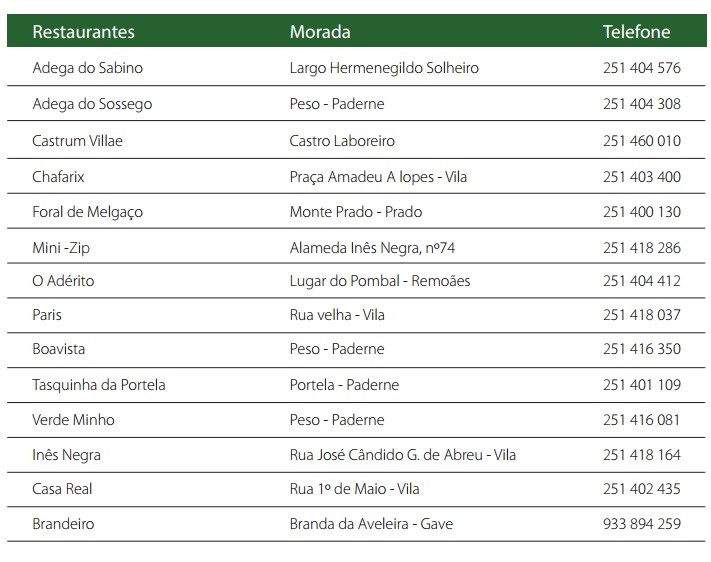The height and width of the screenshot is (562, 711).
Task: Click Brandeiro's phone number 933 894 259
Action: pyautogui.click(x=642, y=524)
